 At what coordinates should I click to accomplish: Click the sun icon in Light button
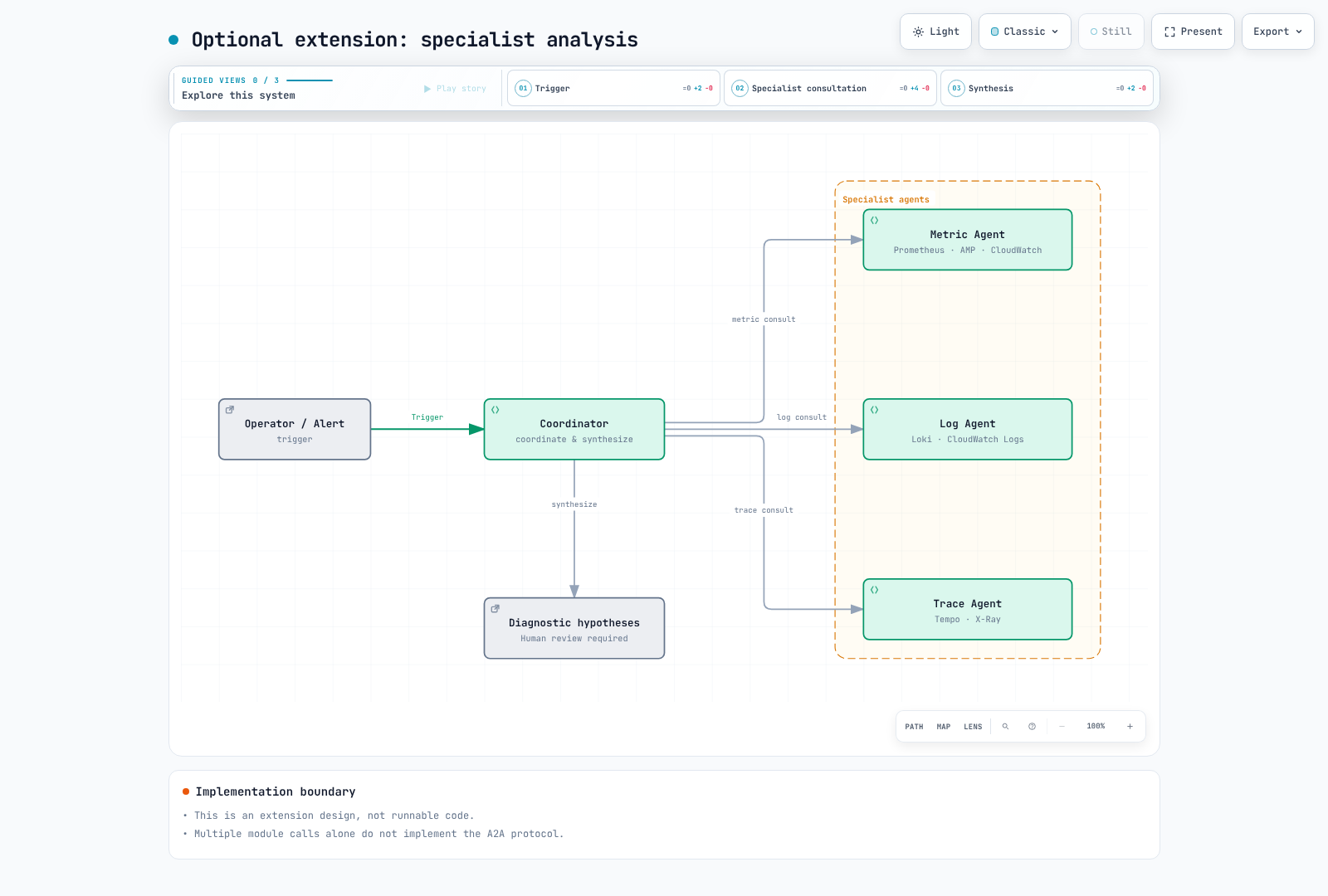tap(918, 32)
